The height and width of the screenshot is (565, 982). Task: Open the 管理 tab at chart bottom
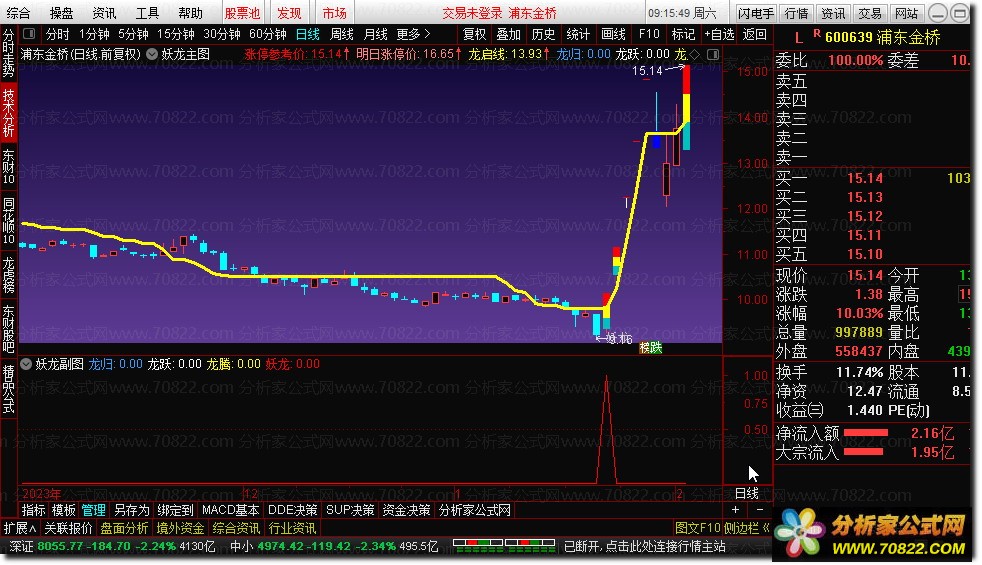tap(93, 510)
